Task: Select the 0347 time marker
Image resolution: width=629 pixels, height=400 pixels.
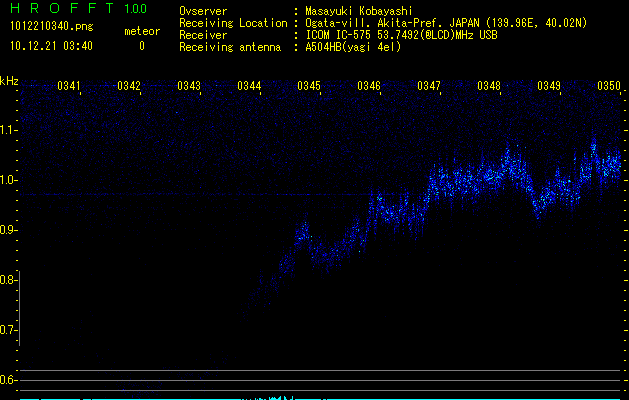Action: pyautogui.click(x=429, y=87)
